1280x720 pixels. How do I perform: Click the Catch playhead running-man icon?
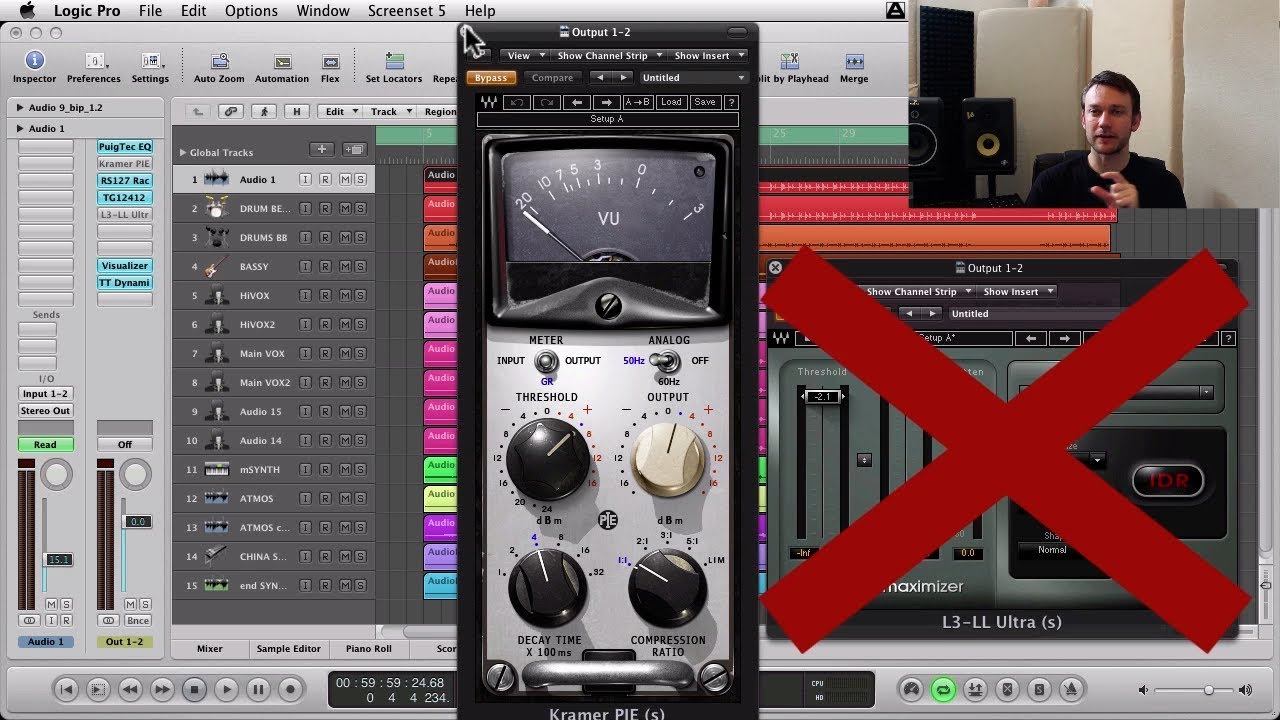click(x=264, y=111)
